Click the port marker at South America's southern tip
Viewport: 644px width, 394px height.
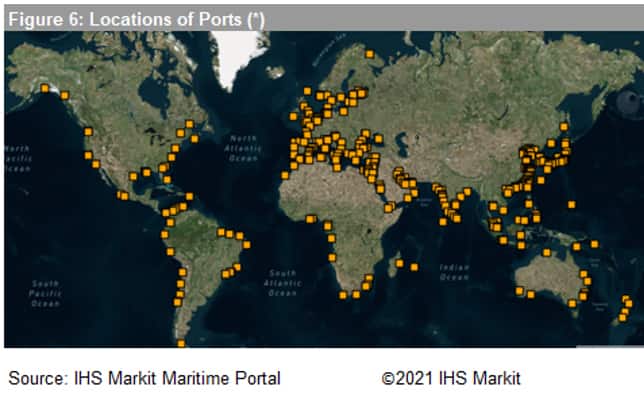coord(181,343)
